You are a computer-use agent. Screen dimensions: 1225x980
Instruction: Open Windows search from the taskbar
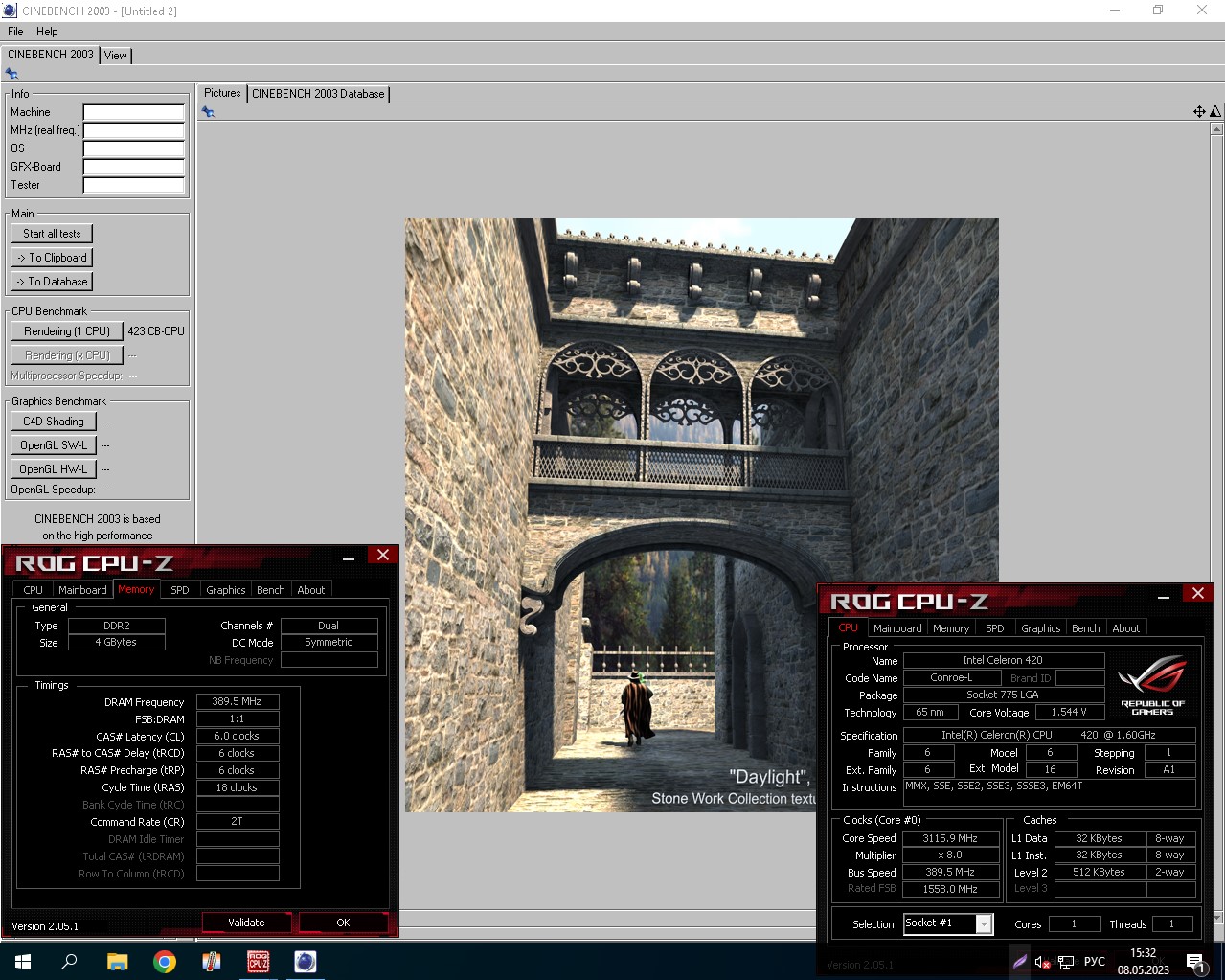pos(69,961)
